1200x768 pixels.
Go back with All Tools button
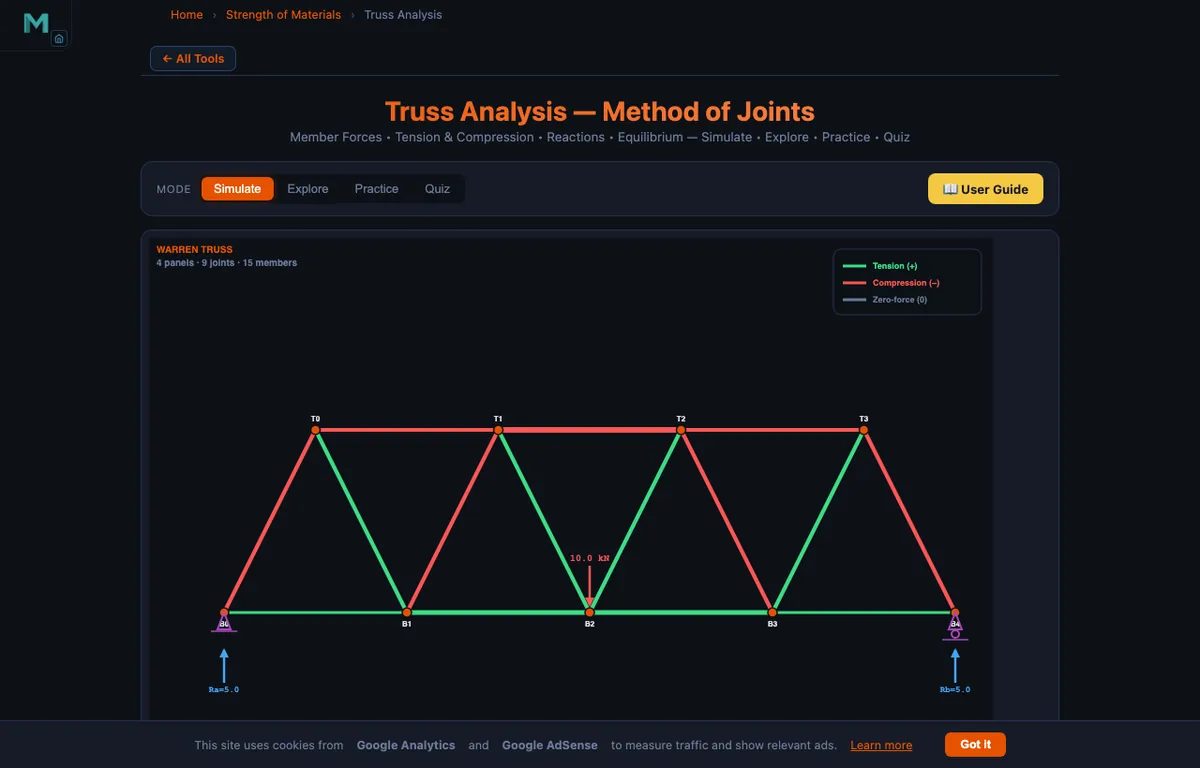click(x=193, y=59)
